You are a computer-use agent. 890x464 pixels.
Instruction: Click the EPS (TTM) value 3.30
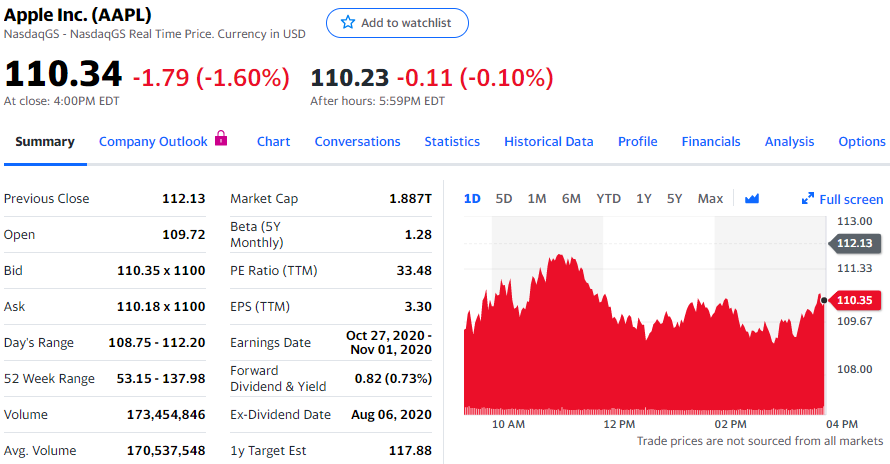point(418,306)
